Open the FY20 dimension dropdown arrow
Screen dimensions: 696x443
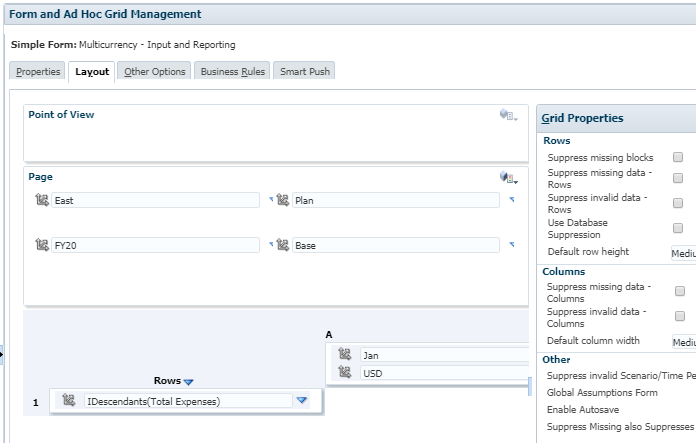coord(271,244)
